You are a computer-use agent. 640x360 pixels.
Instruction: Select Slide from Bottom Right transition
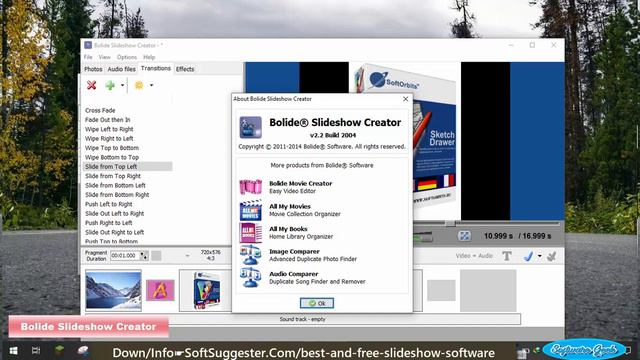(x=117, y=195)
